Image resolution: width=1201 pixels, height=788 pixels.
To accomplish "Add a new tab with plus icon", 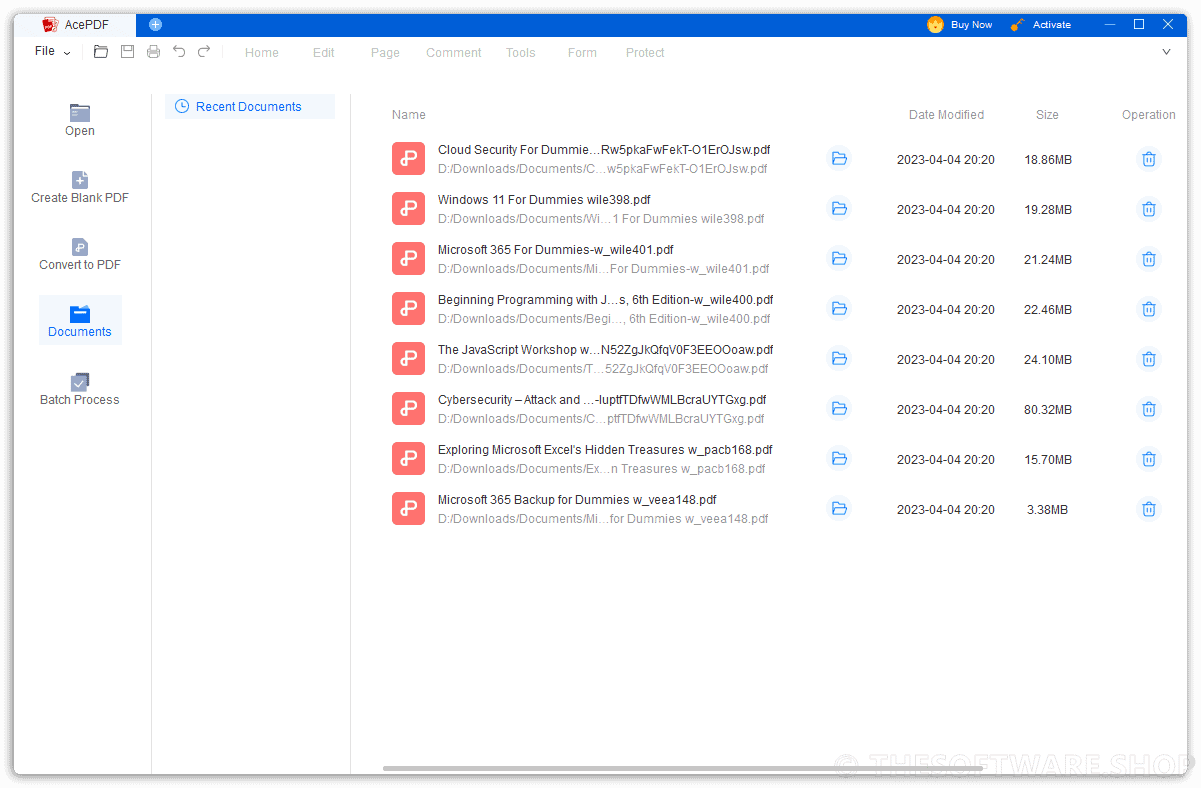I will point(155,24).
